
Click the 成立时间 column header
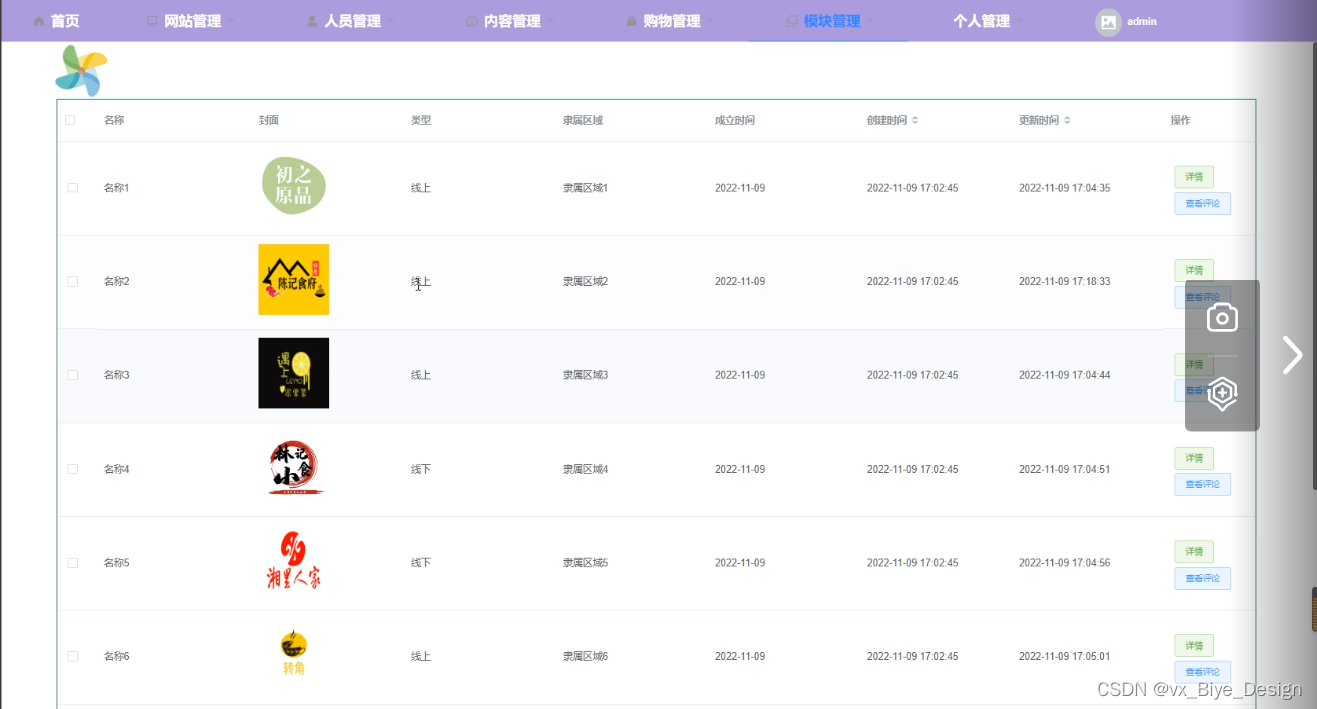[735, 120]
